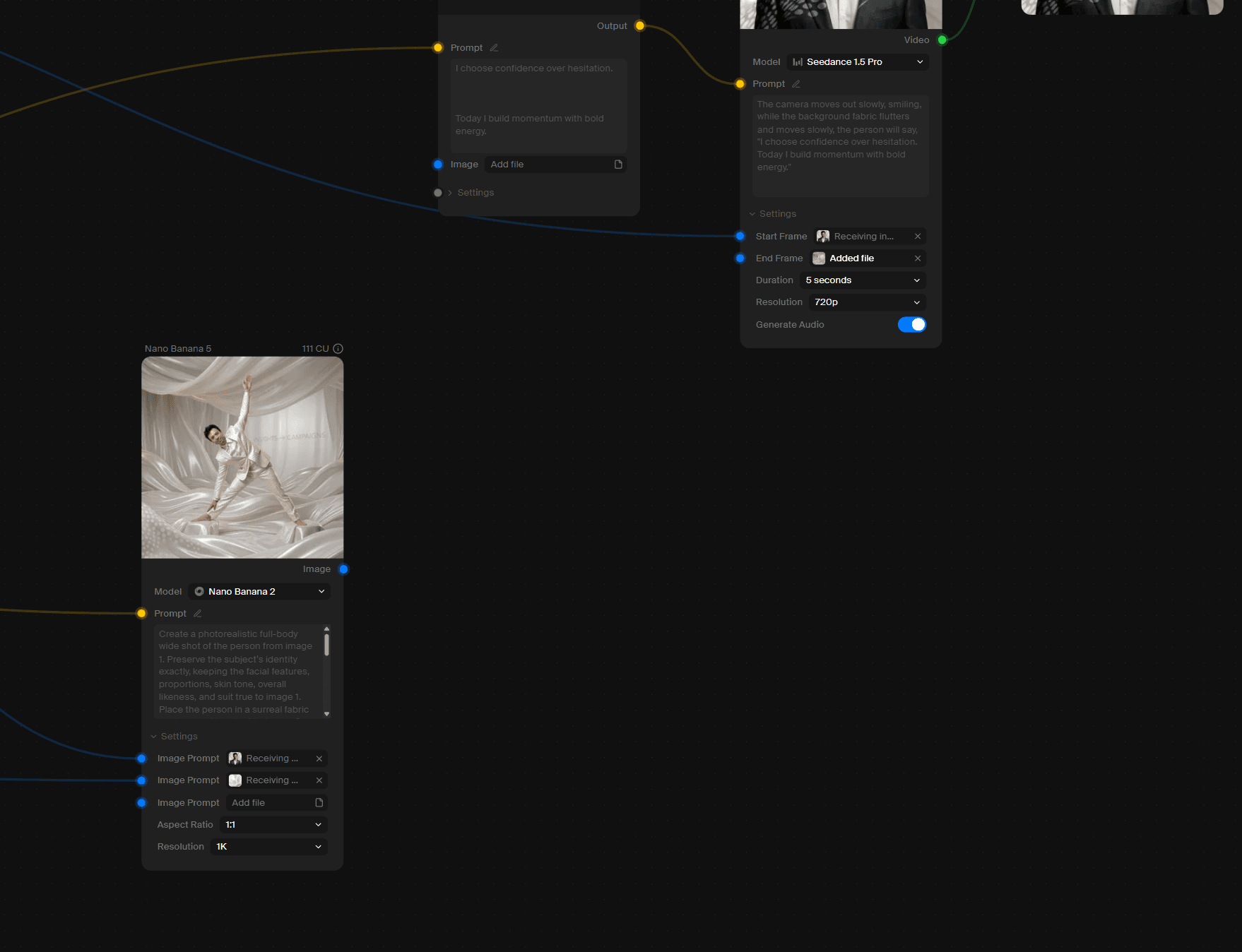Remove the first Image Prompt receiving input

click(319, 758)
